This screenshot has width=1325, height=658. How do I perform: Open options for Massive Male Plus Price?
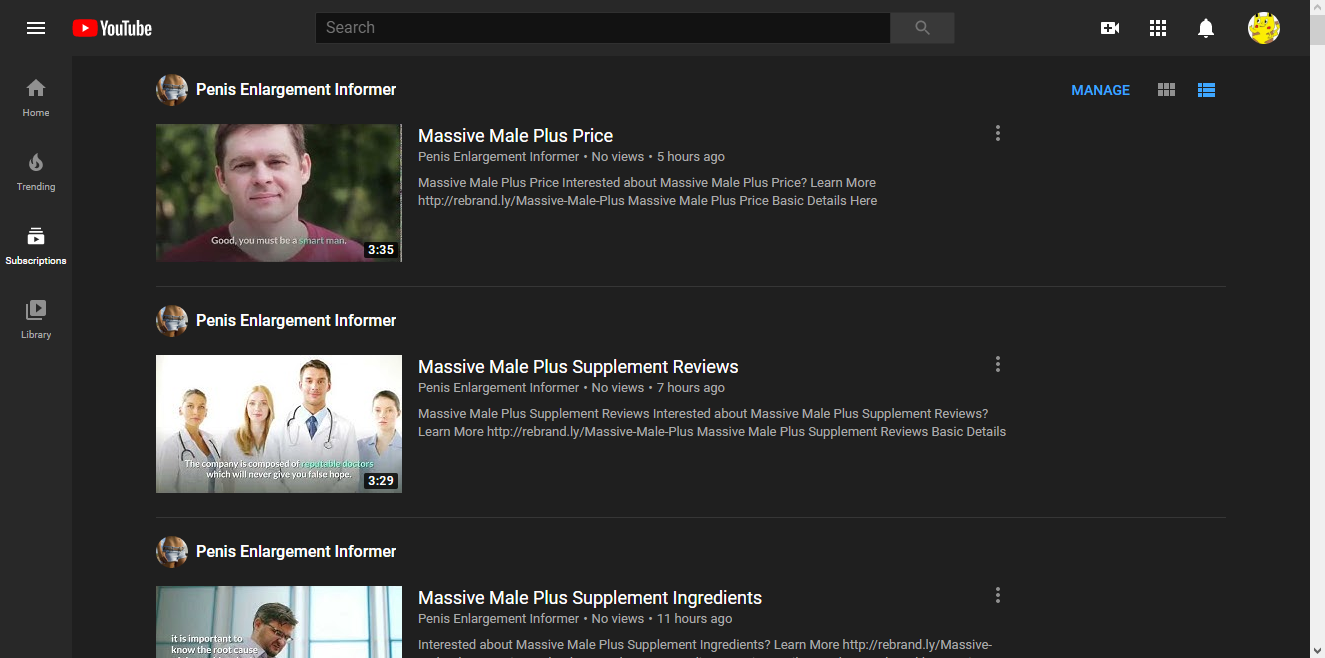coord(997,133)
